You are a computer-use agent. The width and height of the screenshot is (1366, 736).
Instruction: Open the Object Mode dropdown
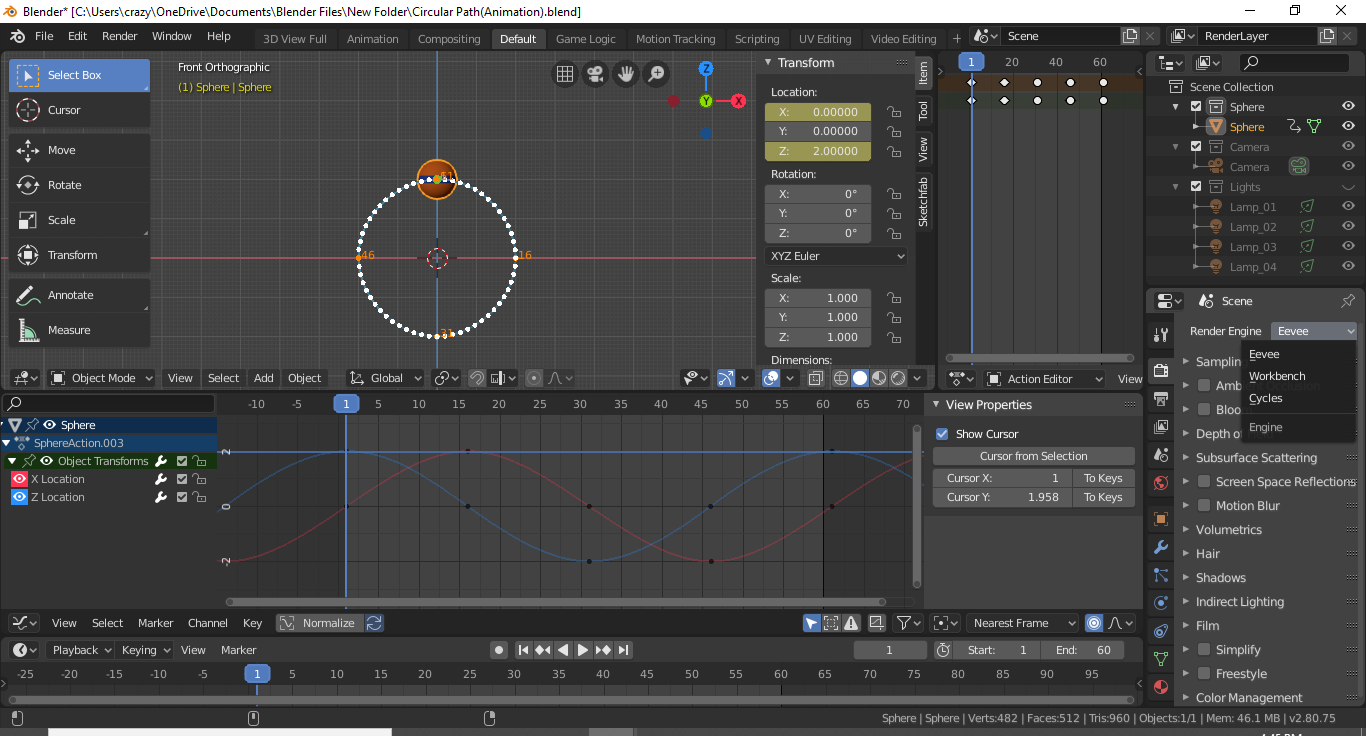[102, 378]
